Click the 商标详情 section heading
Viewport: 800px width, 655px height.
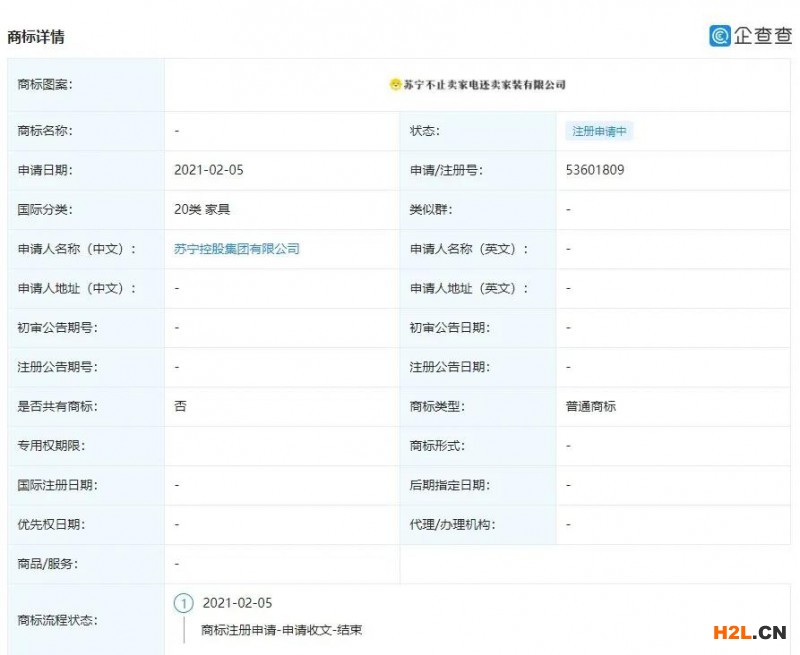coord(36,37)
